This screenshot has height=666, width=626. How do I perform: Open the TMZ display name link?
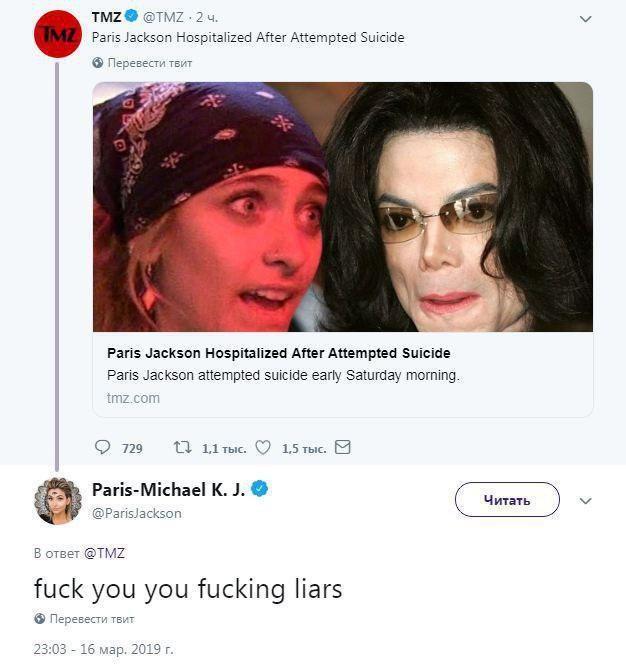pos(106,17)
